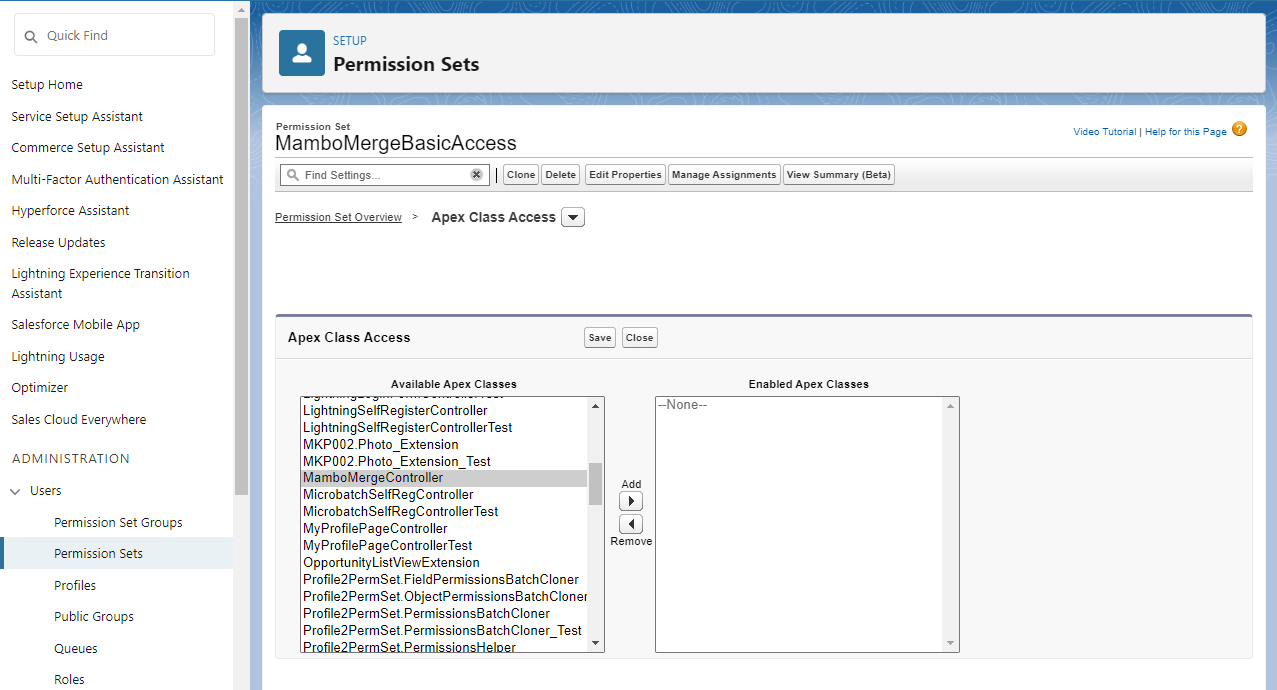Open the Apex Class Access dropdown

click(x=573, y=218)
